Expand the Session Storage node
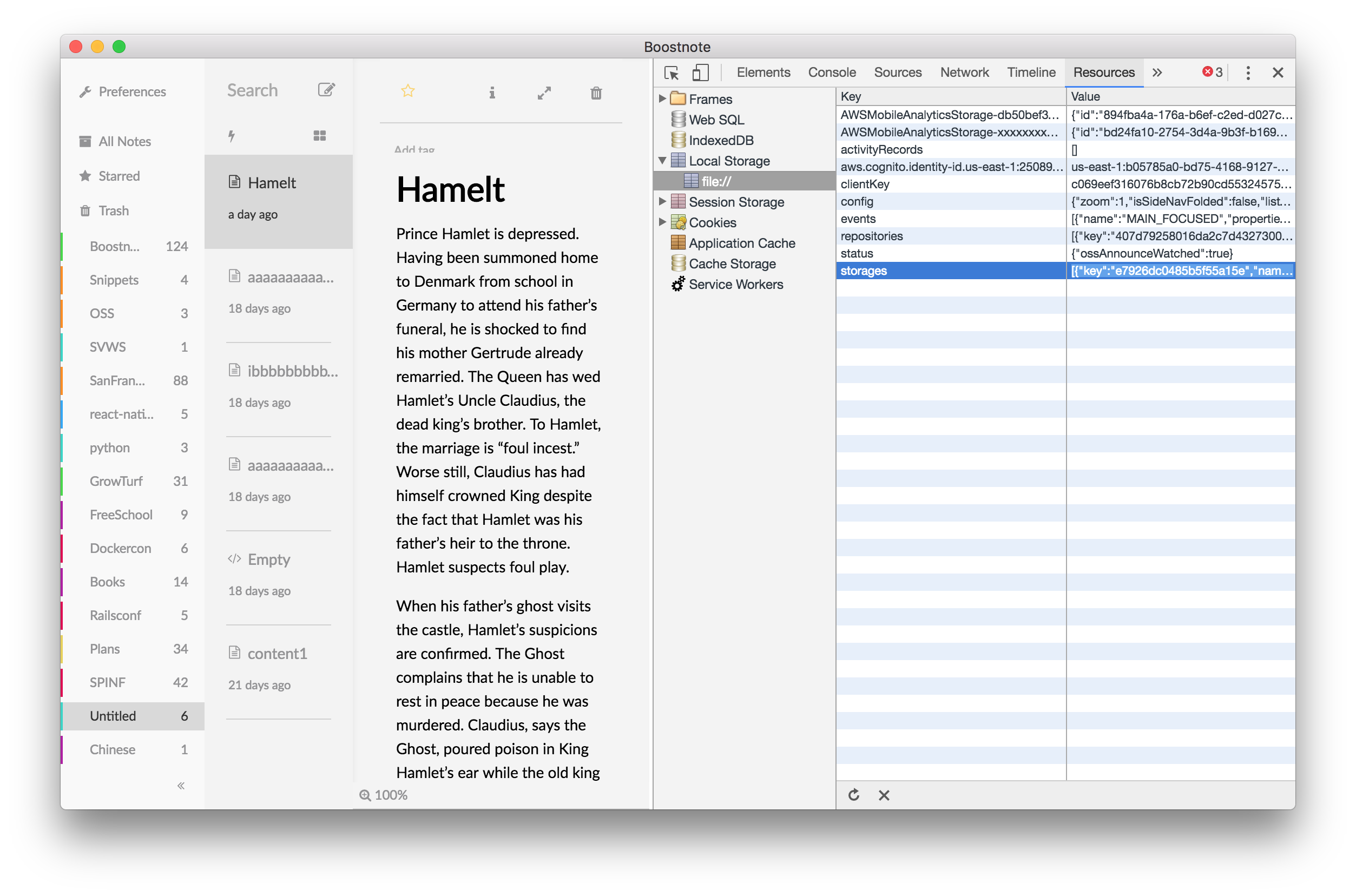 [x=662, y=202]
